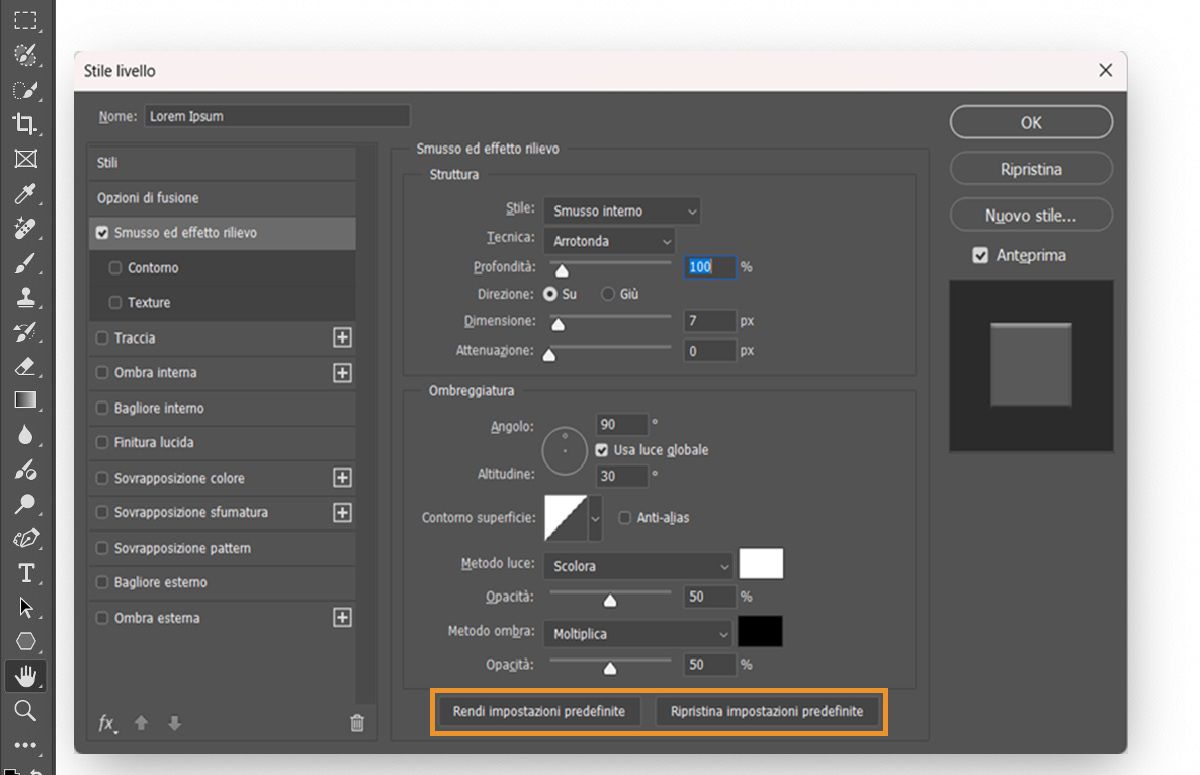1200x775 pixels.
Task: Open the Metodo luce dropdown
Action: coord(637,564)
